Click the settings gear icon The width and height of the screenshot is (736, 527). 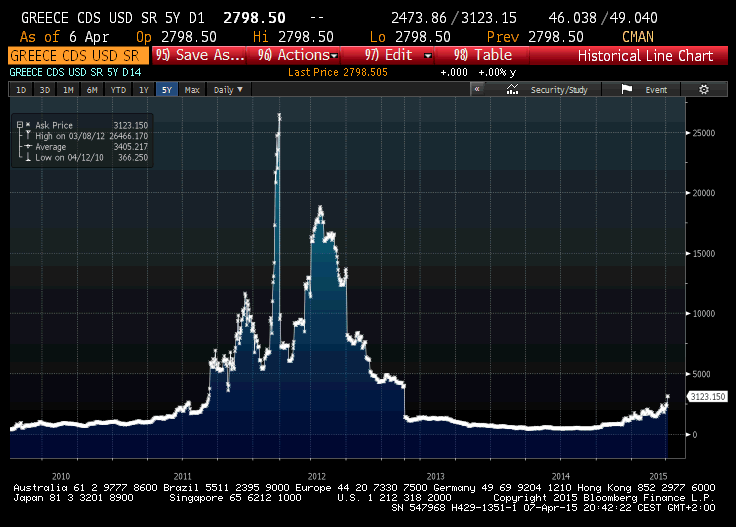click(x=704, y=90)
